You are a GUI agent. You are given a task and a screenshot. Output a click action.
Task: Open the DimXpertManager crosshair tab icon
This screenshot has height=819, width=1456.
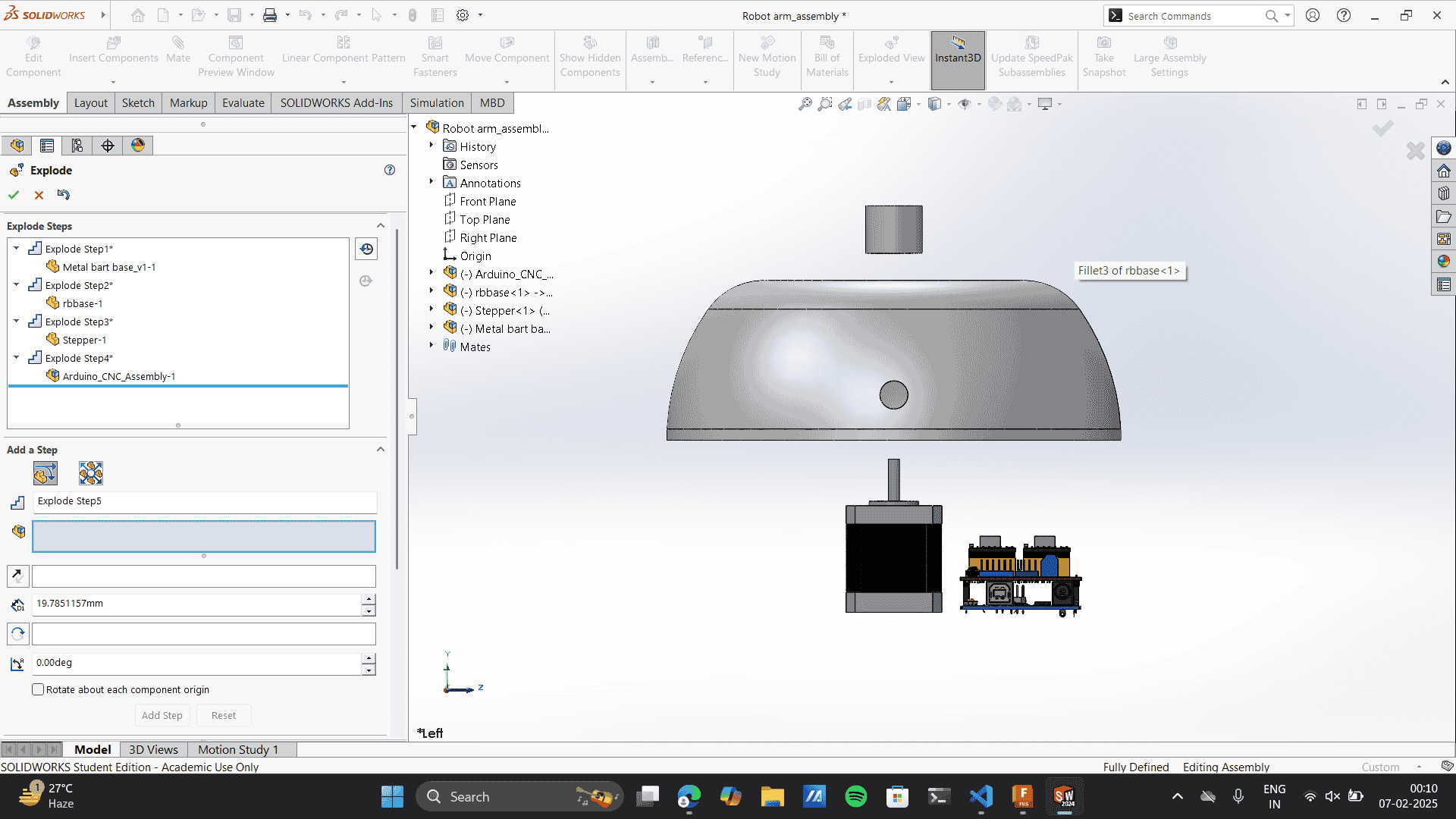(108, 146)
